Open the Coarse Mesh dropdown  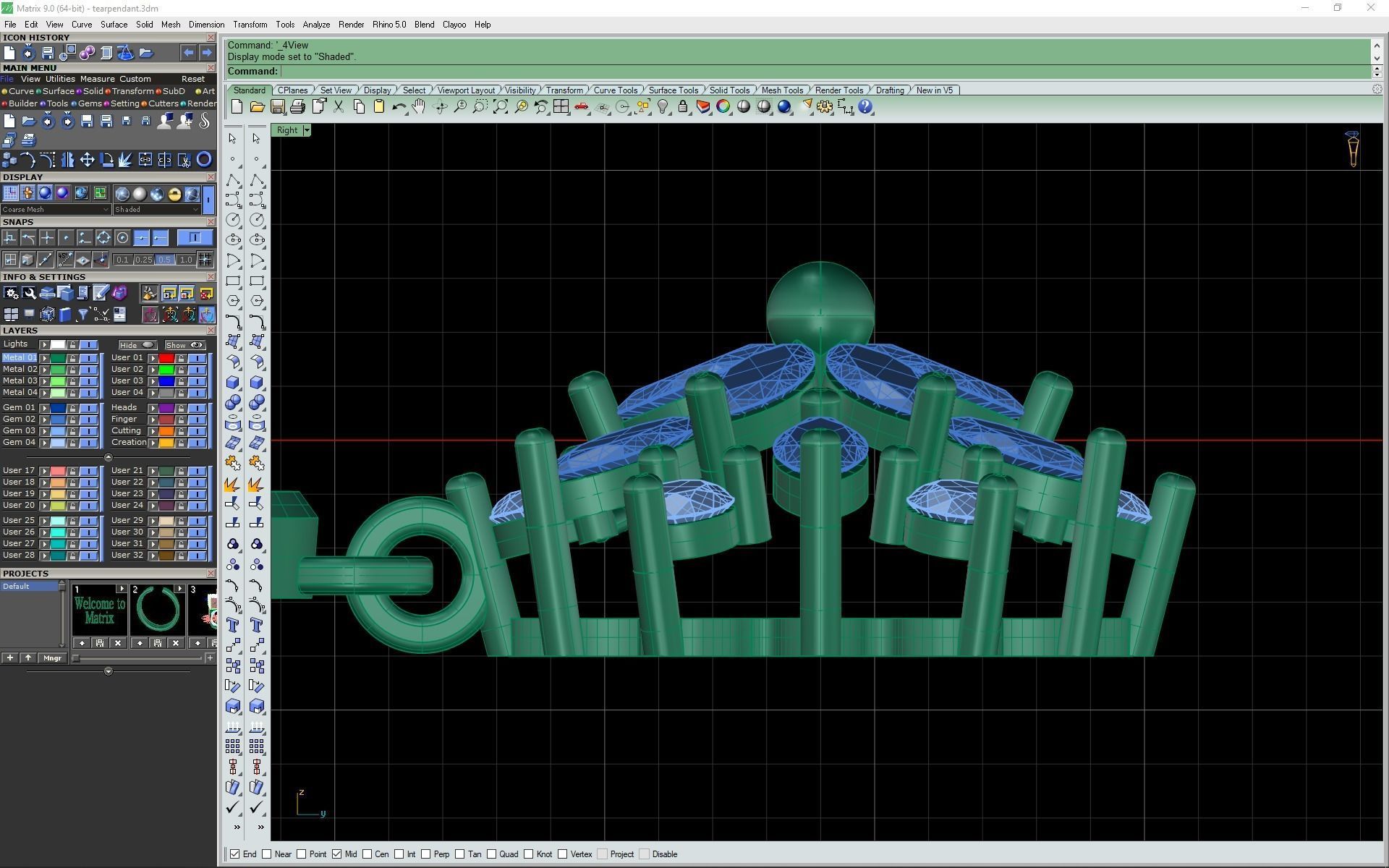[106, 210]
